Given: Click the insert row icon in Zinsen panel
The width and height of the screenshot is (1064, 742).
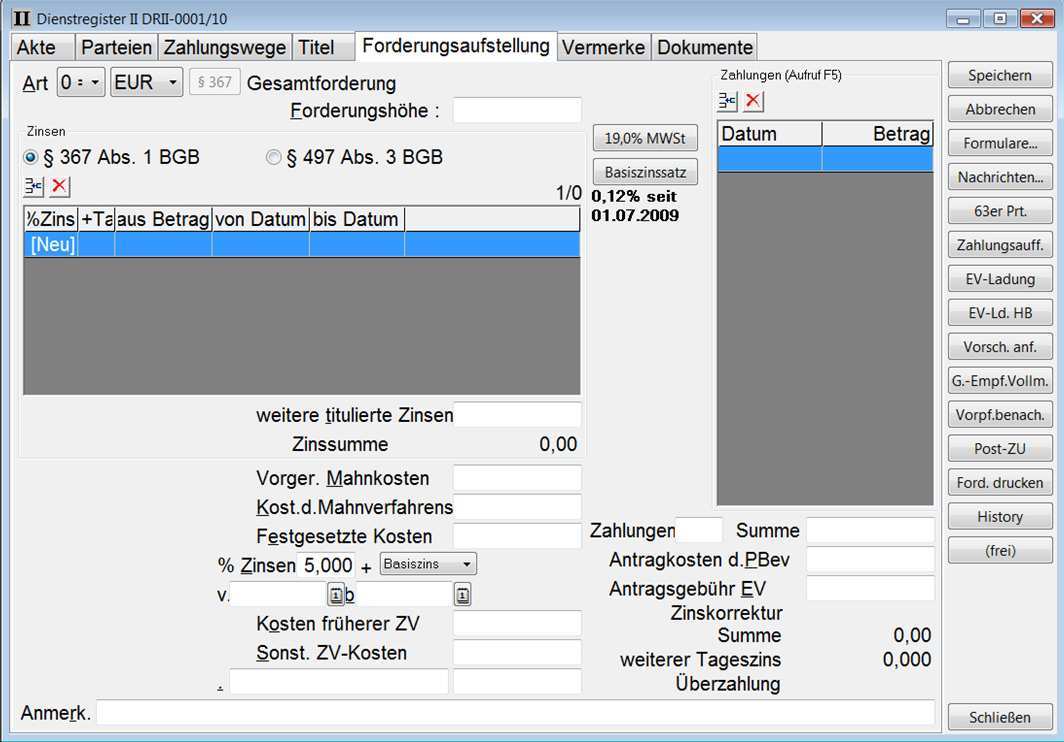Looking at the screenshot, I should pos(34,185).
